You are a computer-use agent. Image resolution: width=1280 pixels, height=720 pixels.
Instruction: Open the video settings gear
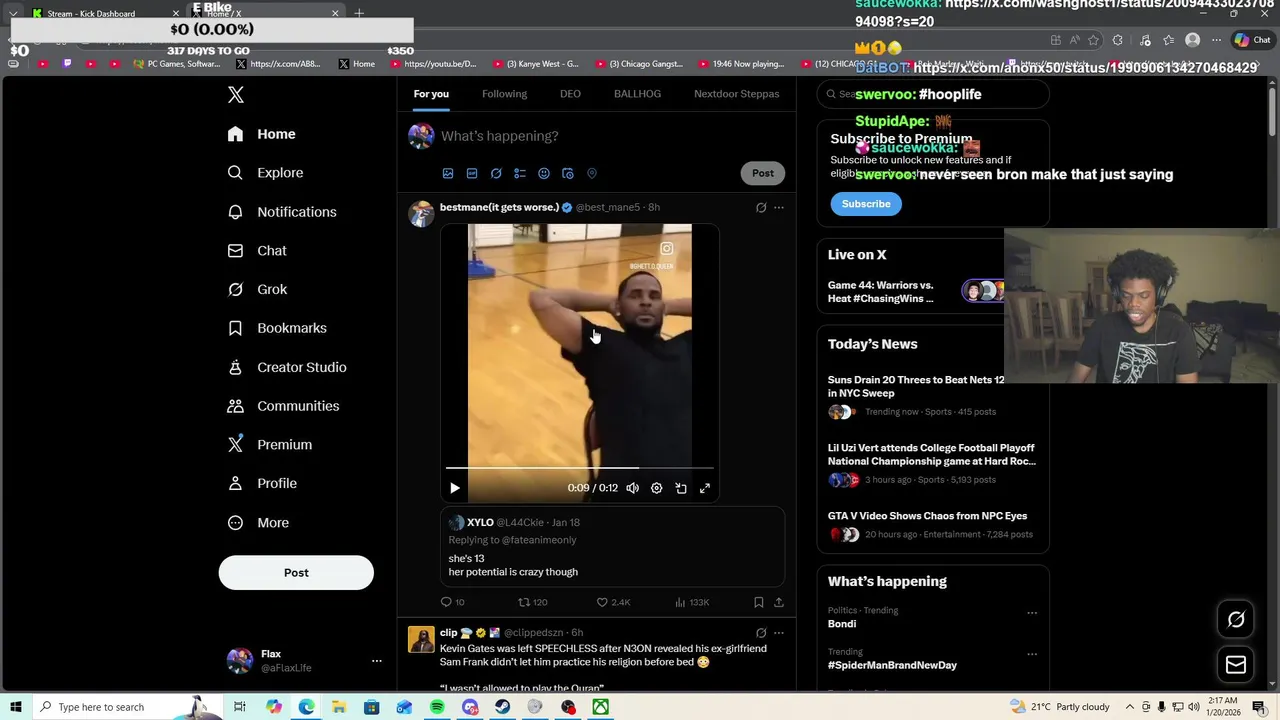click(x=657, y=488)
